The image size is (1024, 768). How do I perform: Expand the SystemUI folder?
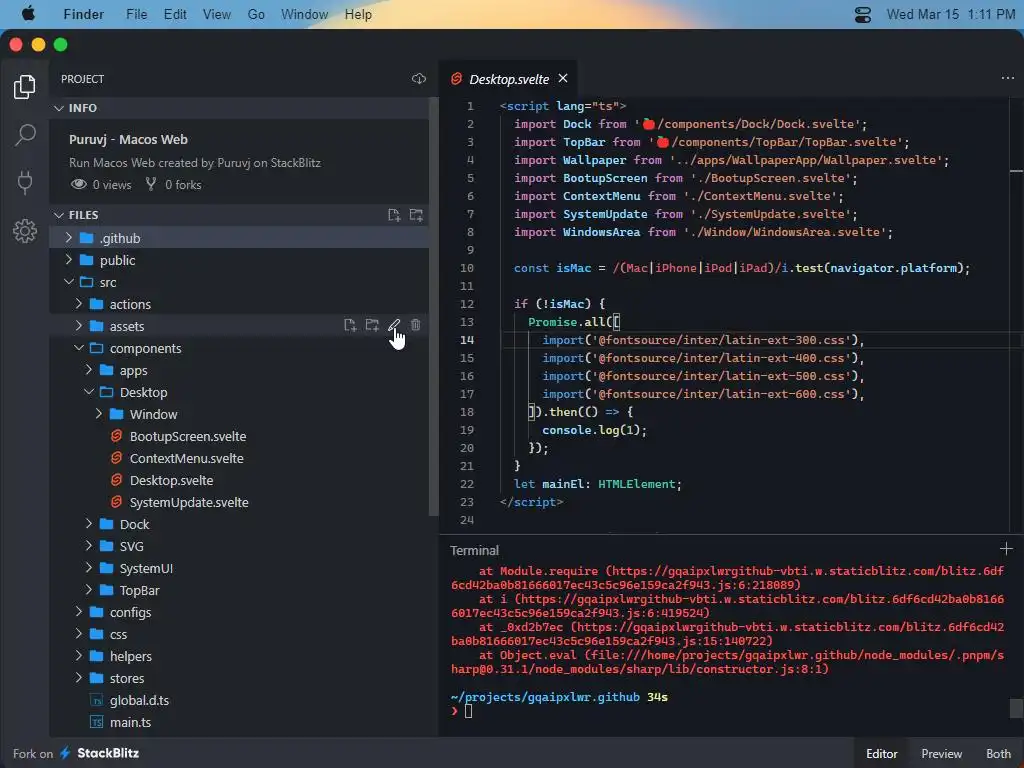coord(89,568)
